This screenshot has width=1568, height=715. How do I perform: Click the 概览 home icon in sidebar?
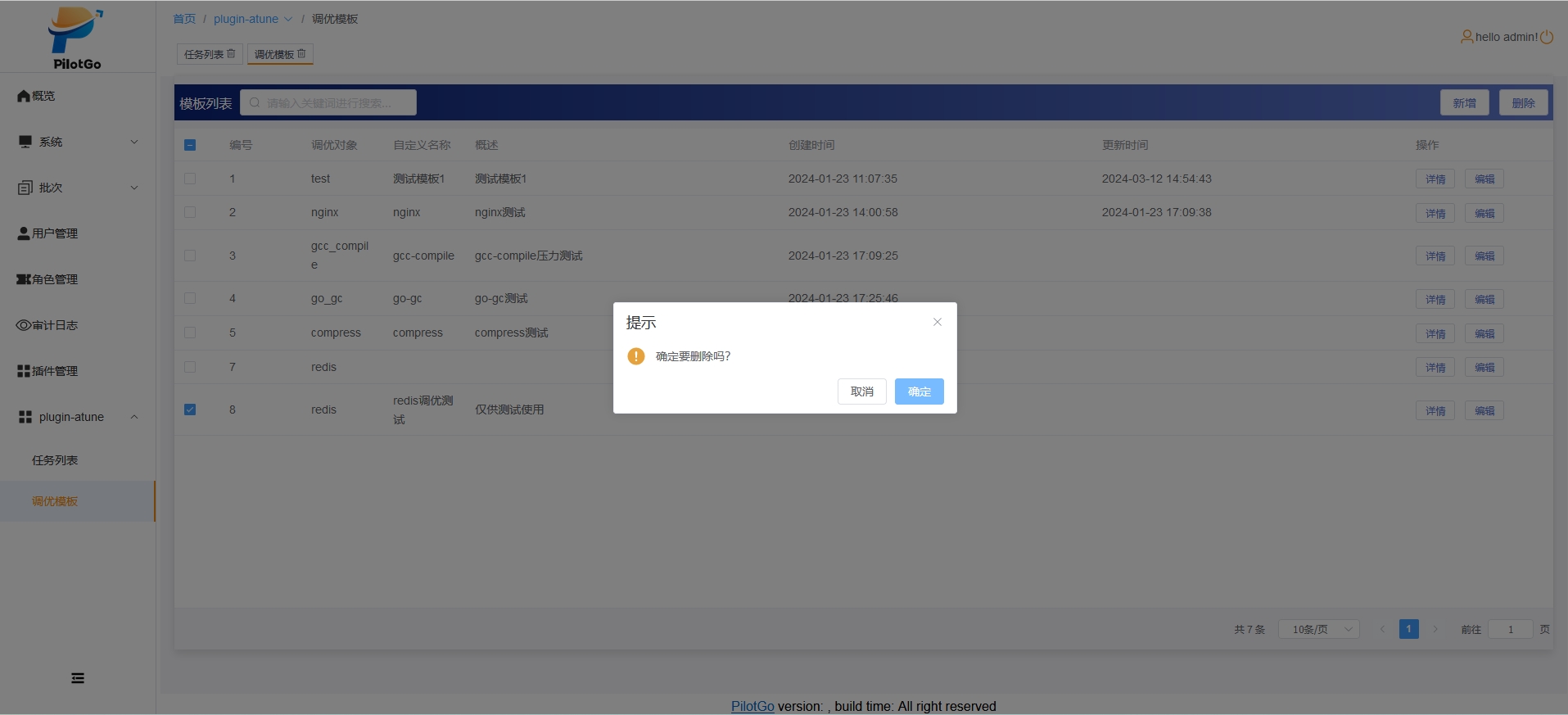pyautogui.click(x=24, y=96)
